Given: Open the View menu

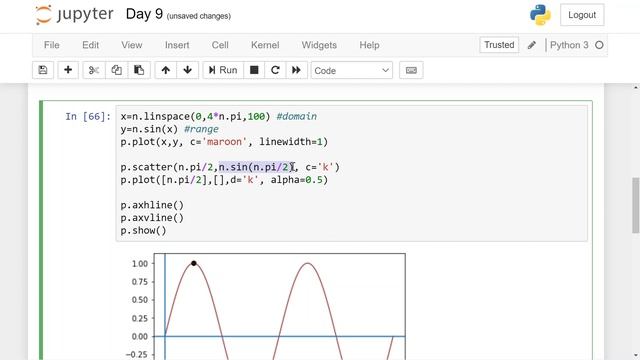Looking at the screenshot, I should [x=131, y=45].
